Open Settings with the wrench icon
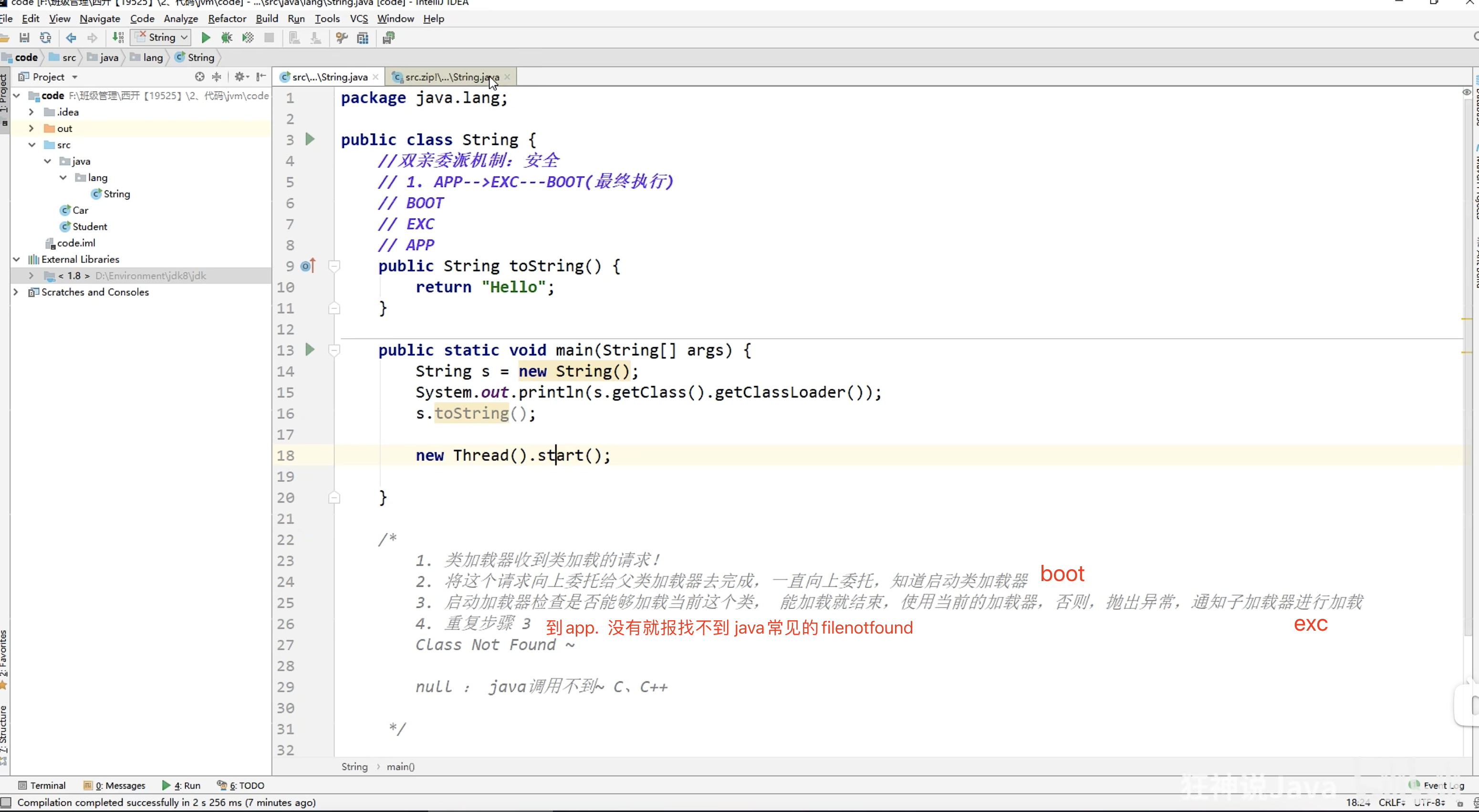 click(x=342, y=38)
